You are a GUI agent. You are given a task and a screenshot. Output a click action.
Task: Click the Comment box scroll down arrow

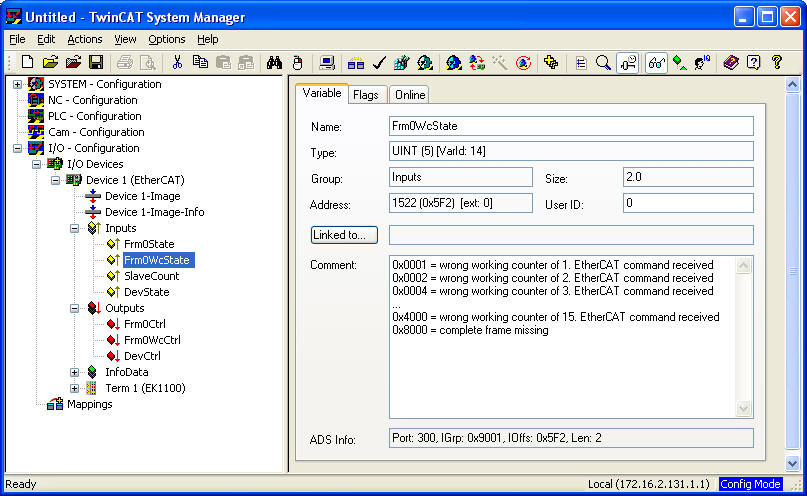click(743, 408)
